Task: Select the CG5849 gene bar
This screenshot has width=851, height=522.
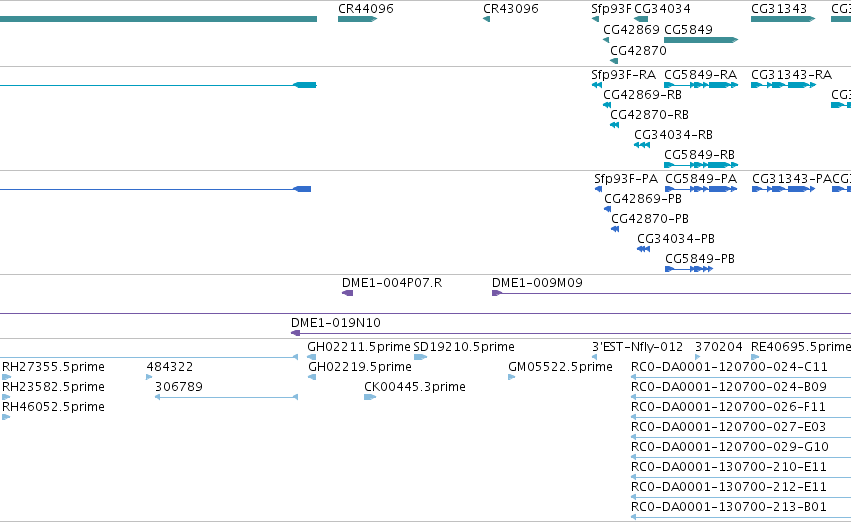Action: [701, 40]
